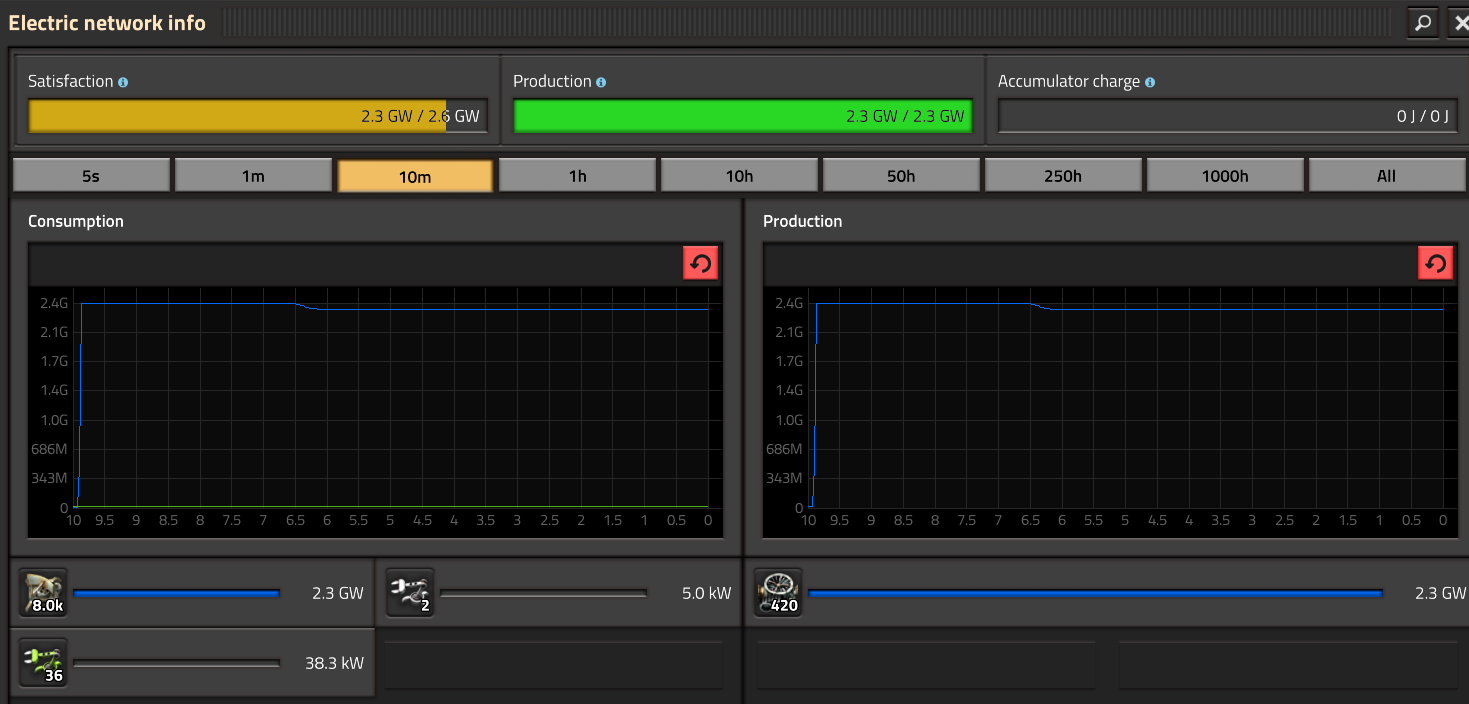The height and width of the screenshot is (704, 1469).
Task: Click the info icon next to Satisfaction
Action: [x=123, y=82]
